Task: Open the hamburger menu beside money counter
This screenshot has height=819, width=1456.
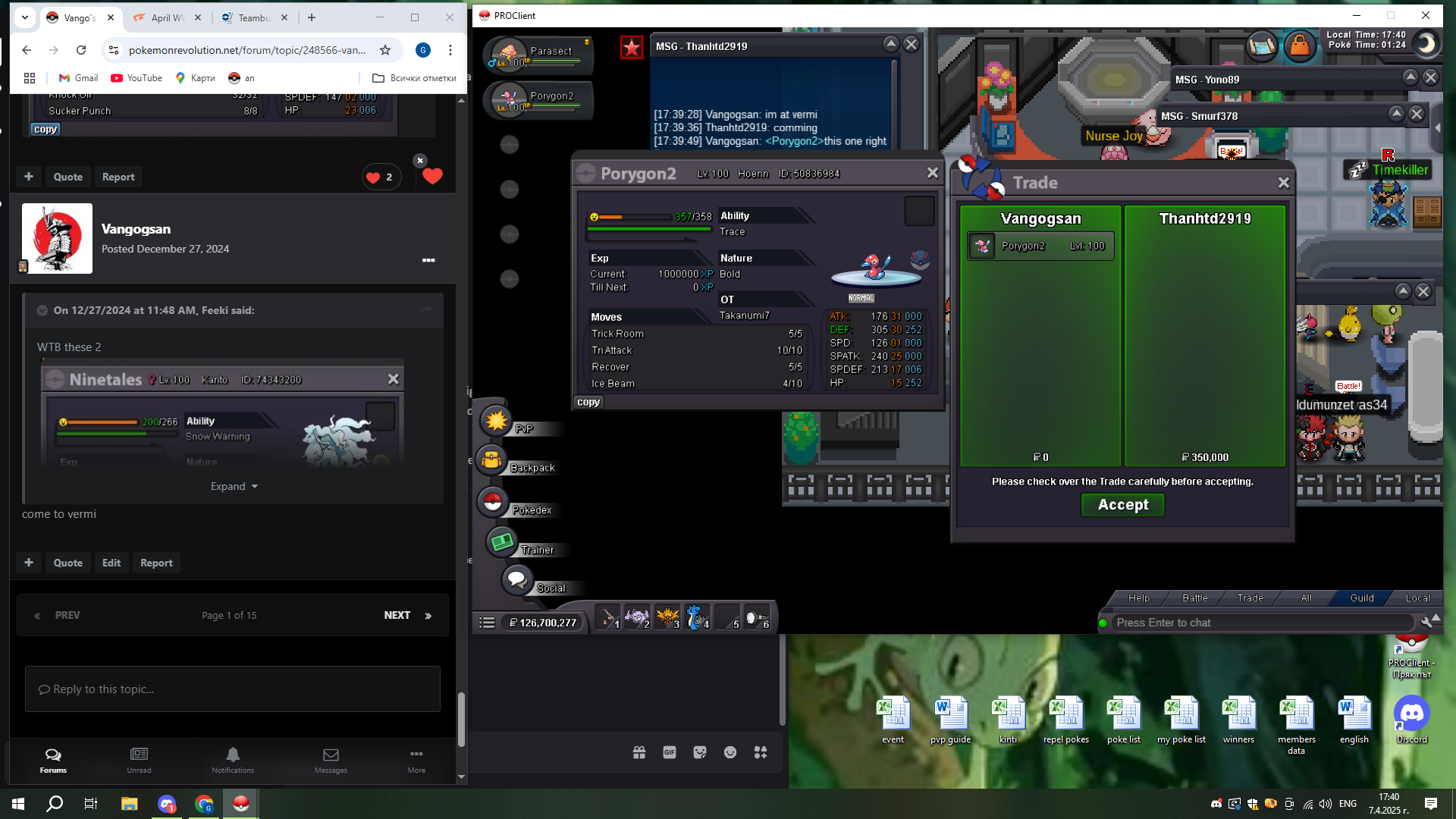Action: coord(487,623)
